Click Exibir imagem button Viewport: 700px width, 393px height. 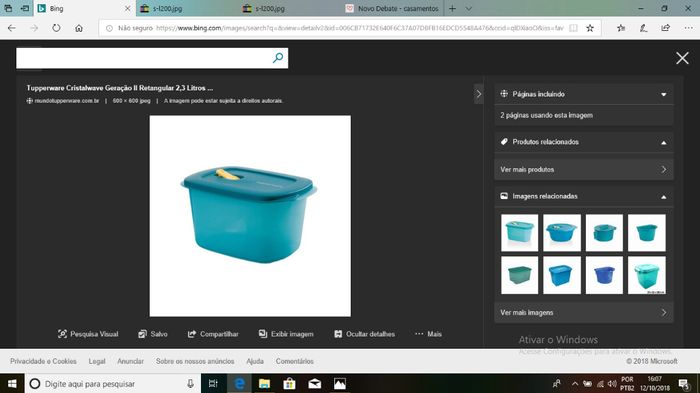tap(286, 334)
